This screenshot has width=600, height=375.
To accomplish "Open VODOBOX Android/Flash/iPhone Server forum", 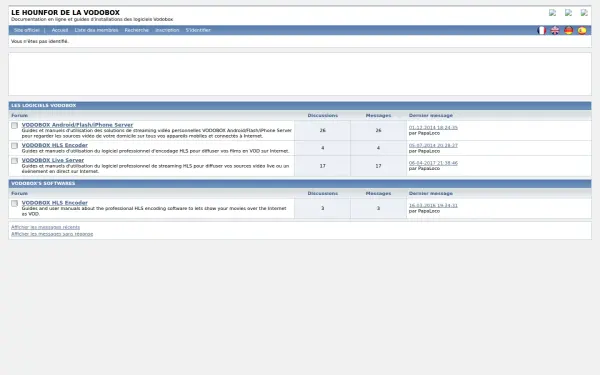I will [77, 125].
